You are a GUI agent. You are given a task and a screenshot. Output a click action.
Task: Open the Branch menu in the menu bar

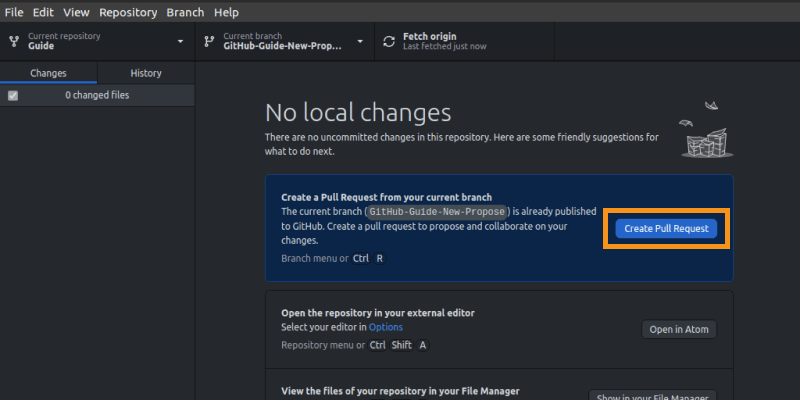pos(185,12)
